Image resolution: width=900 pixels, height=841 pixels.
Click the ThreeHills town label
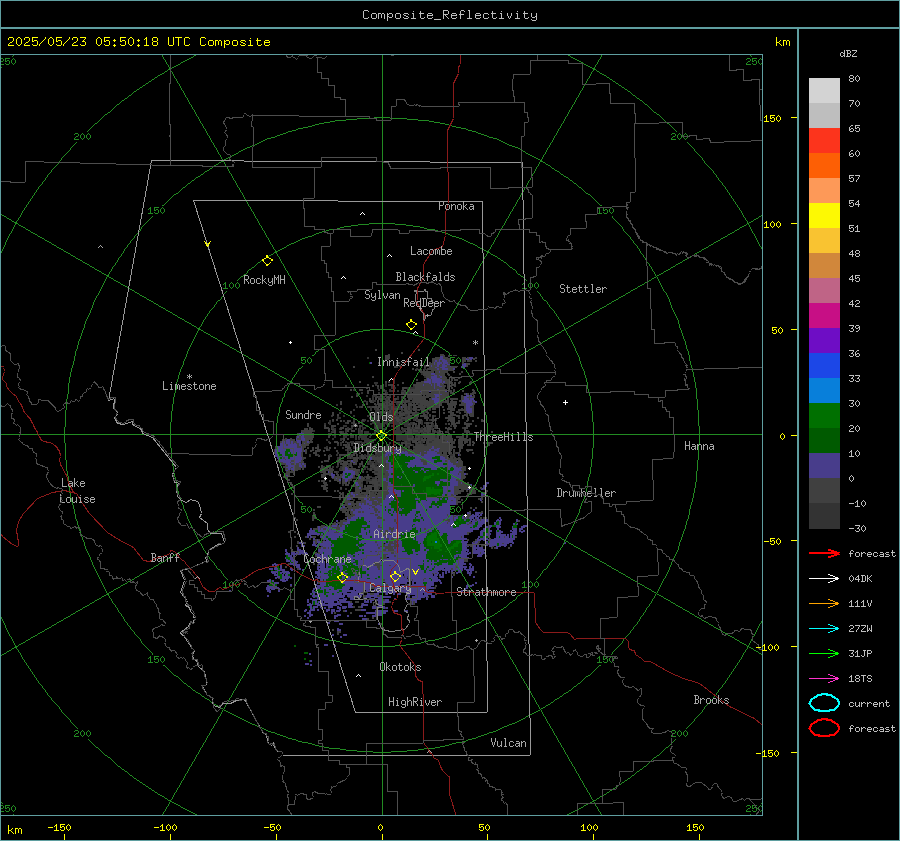click(503, 437)
